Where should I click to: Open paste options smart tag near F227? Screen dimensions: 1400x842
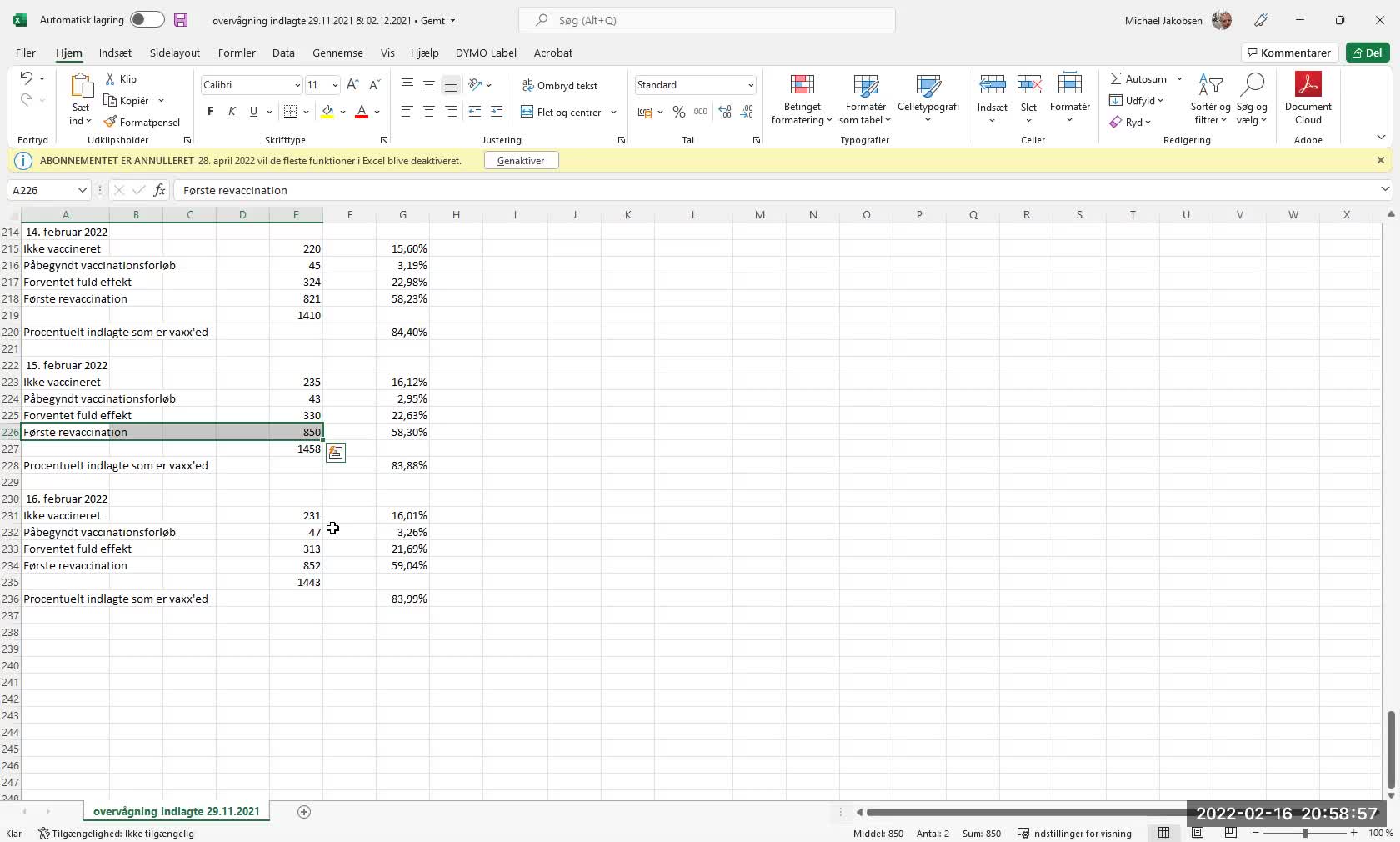[336, 453]
